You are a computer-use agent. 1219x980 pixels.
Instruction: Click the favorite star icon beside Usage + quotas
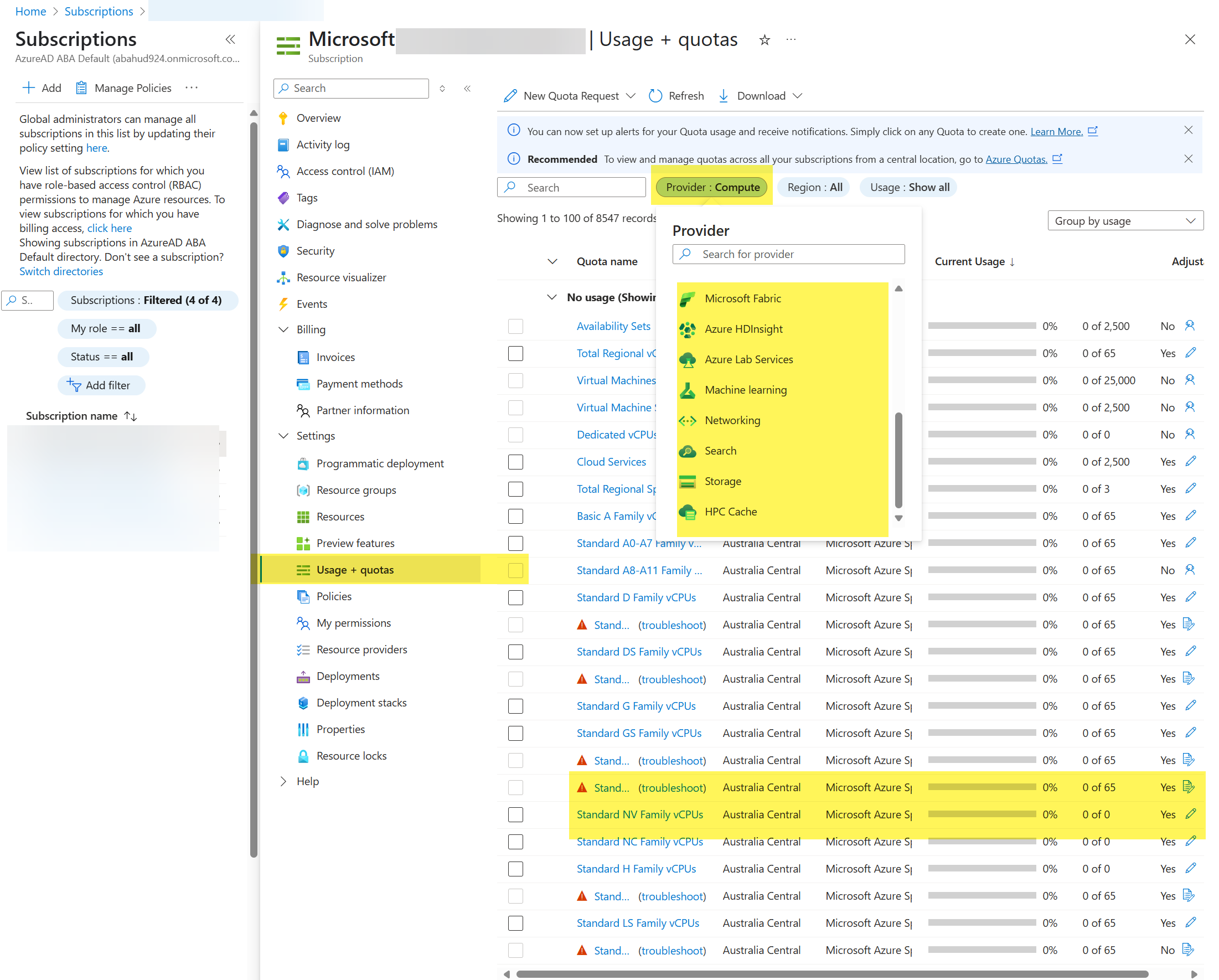(x=765, y=39)
